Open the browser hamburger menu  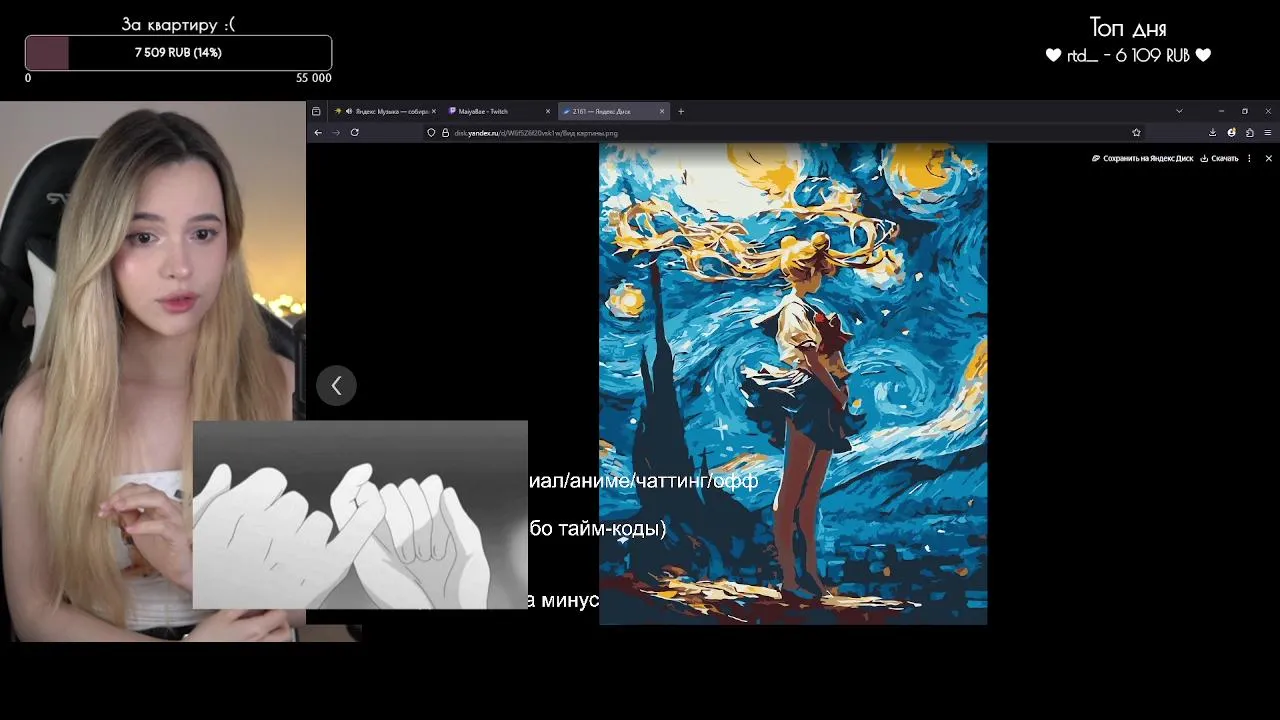(1268, 132)
